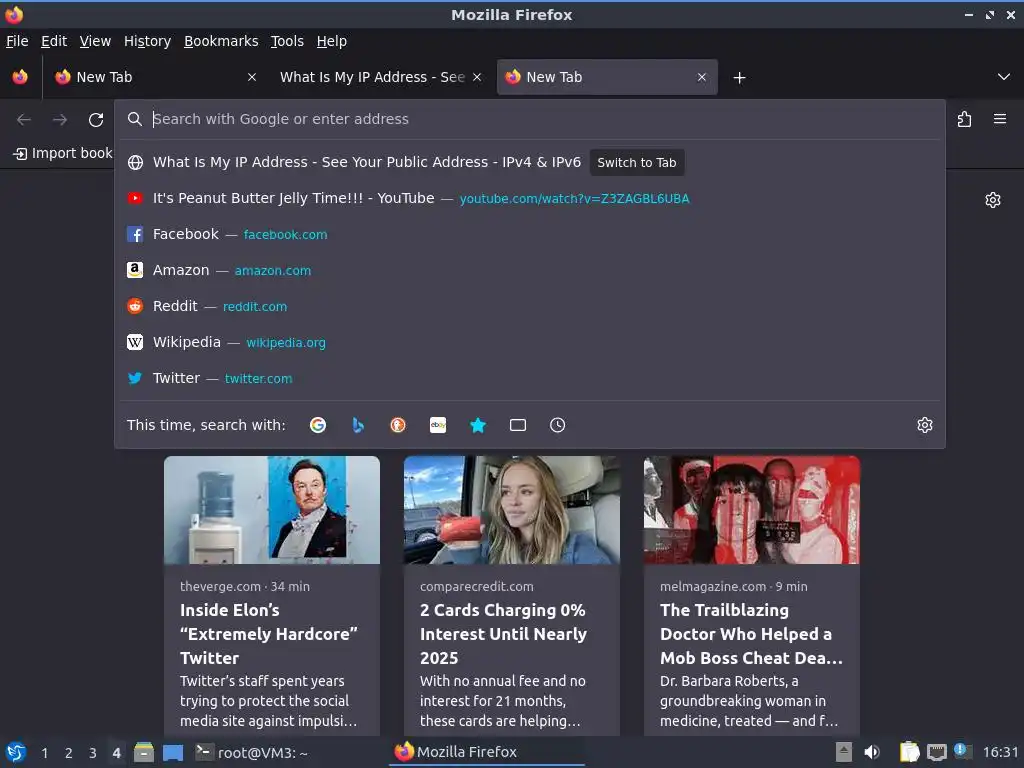Click the Mozilla Firefox taskbar entry
The height and width of the screenshot is (768, 1024).
coord(487,752)
